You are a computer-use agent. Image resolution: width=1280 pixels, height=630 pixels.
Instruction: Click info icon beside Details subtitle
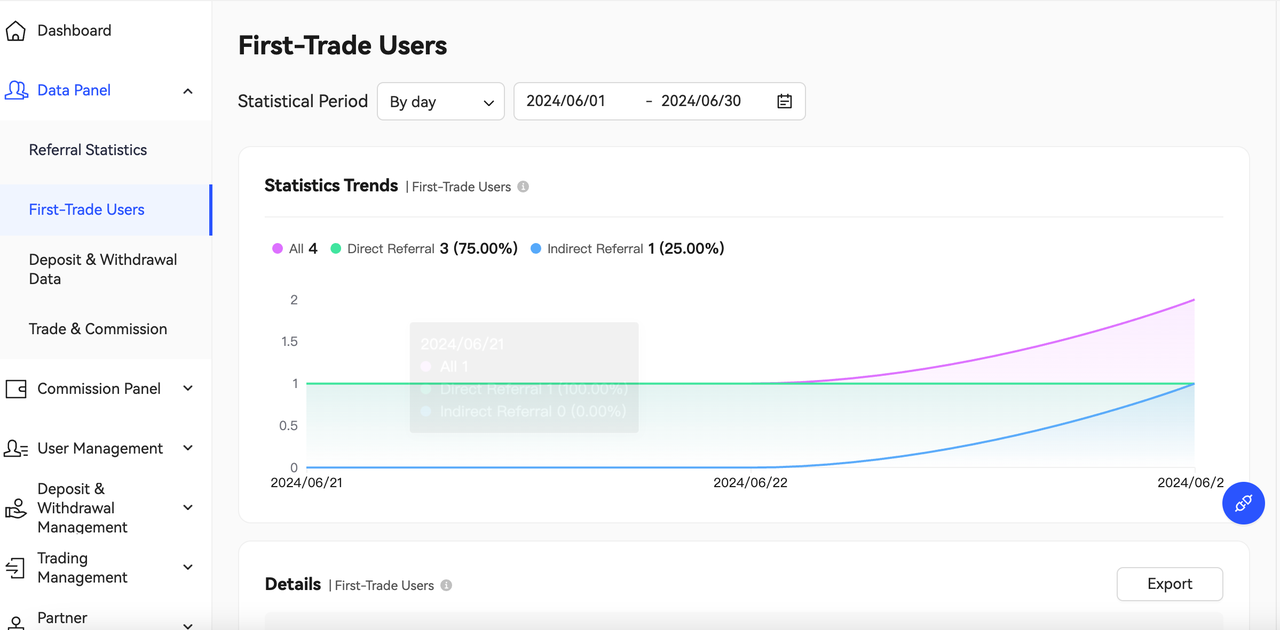[446, 586]
